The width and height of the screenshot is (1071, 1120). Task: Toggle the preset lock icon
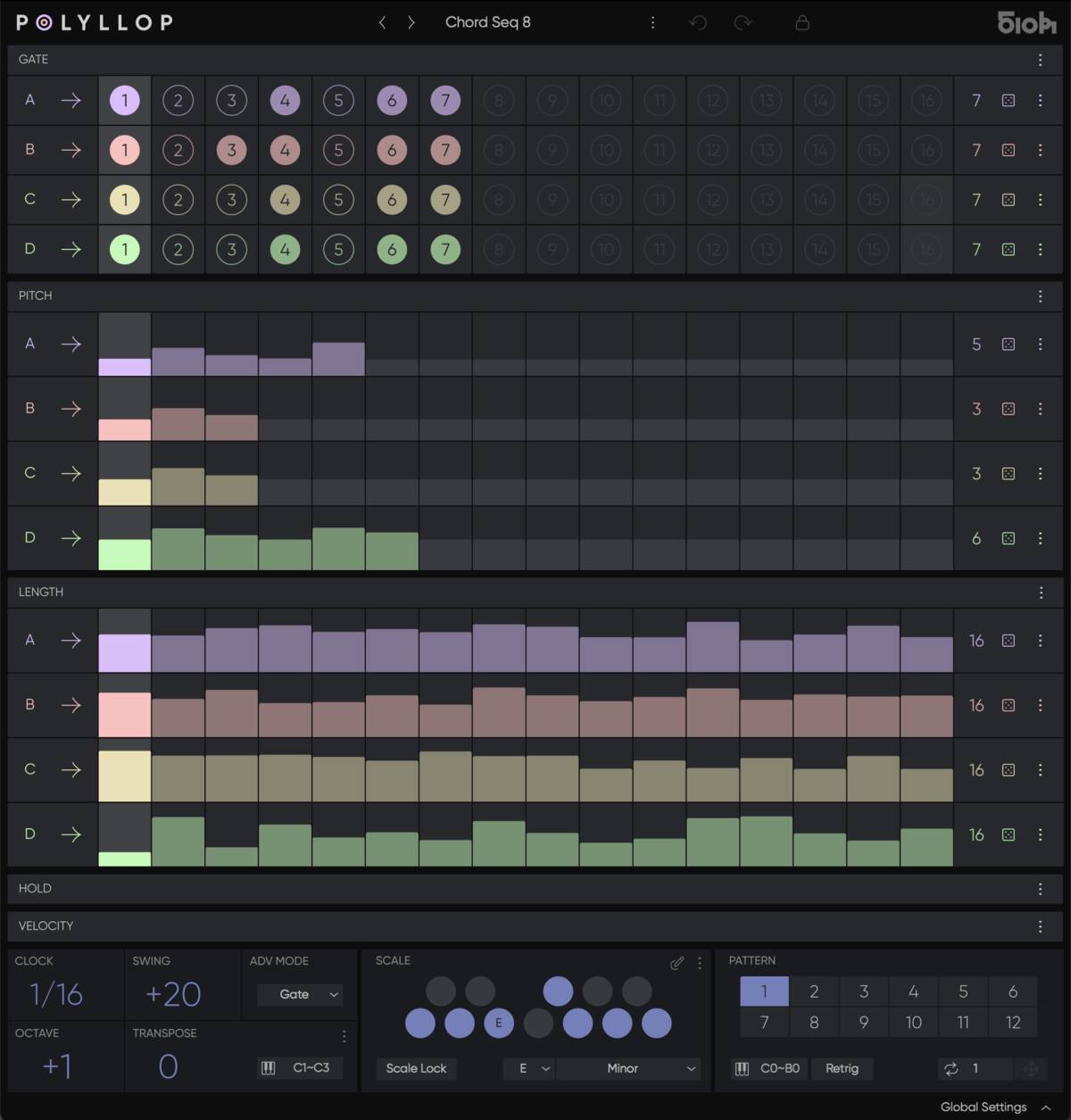coord(802,22)
